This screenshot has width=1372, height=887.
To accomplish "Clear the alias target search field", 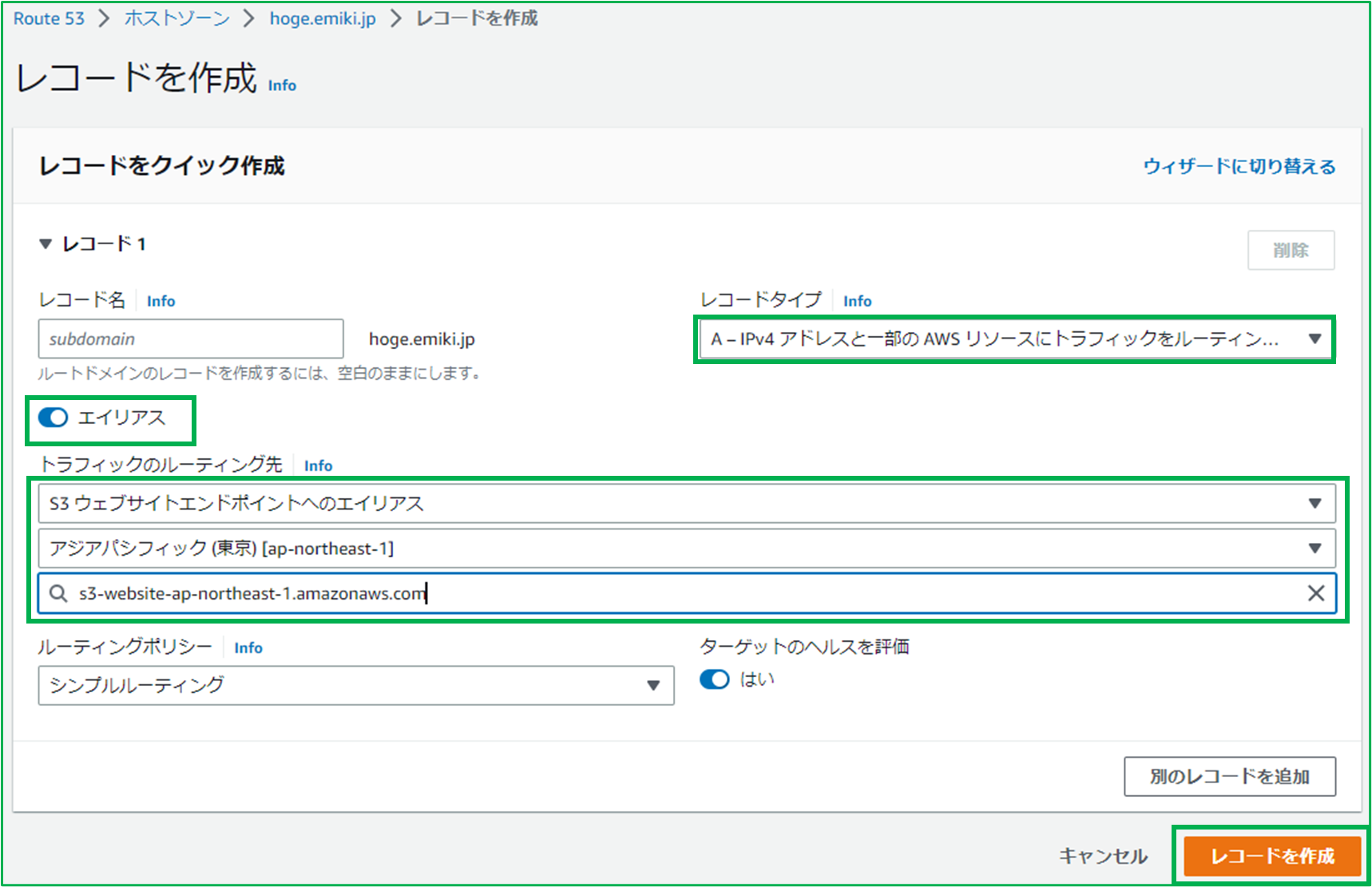I will pyautogui.click(x=1315, y=593).
